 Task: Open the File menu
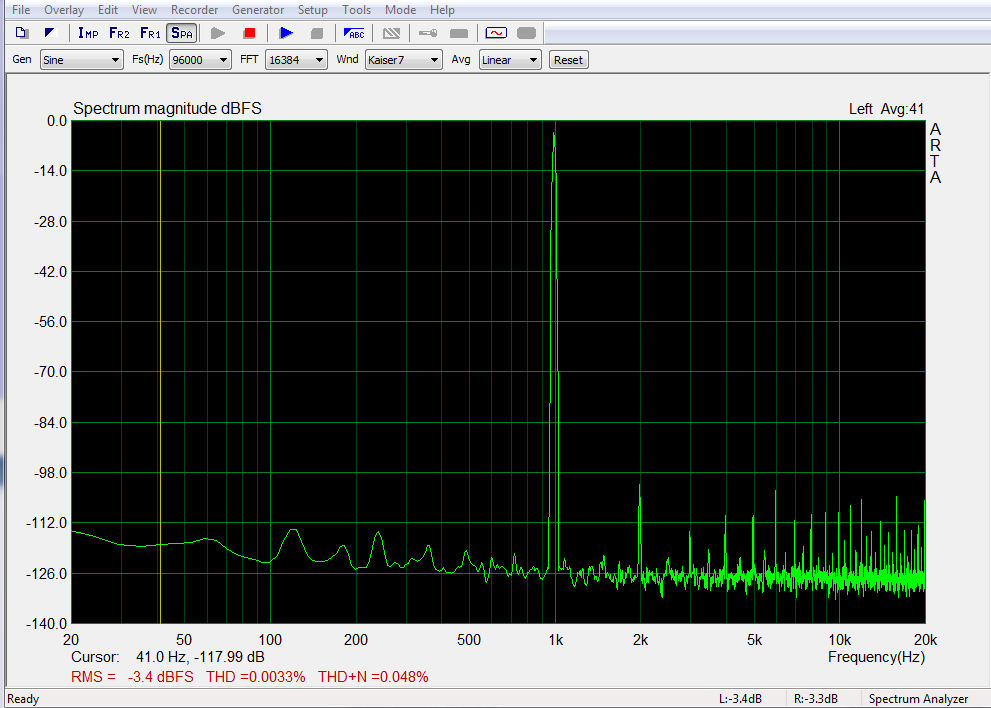click(x=21, y=10)
